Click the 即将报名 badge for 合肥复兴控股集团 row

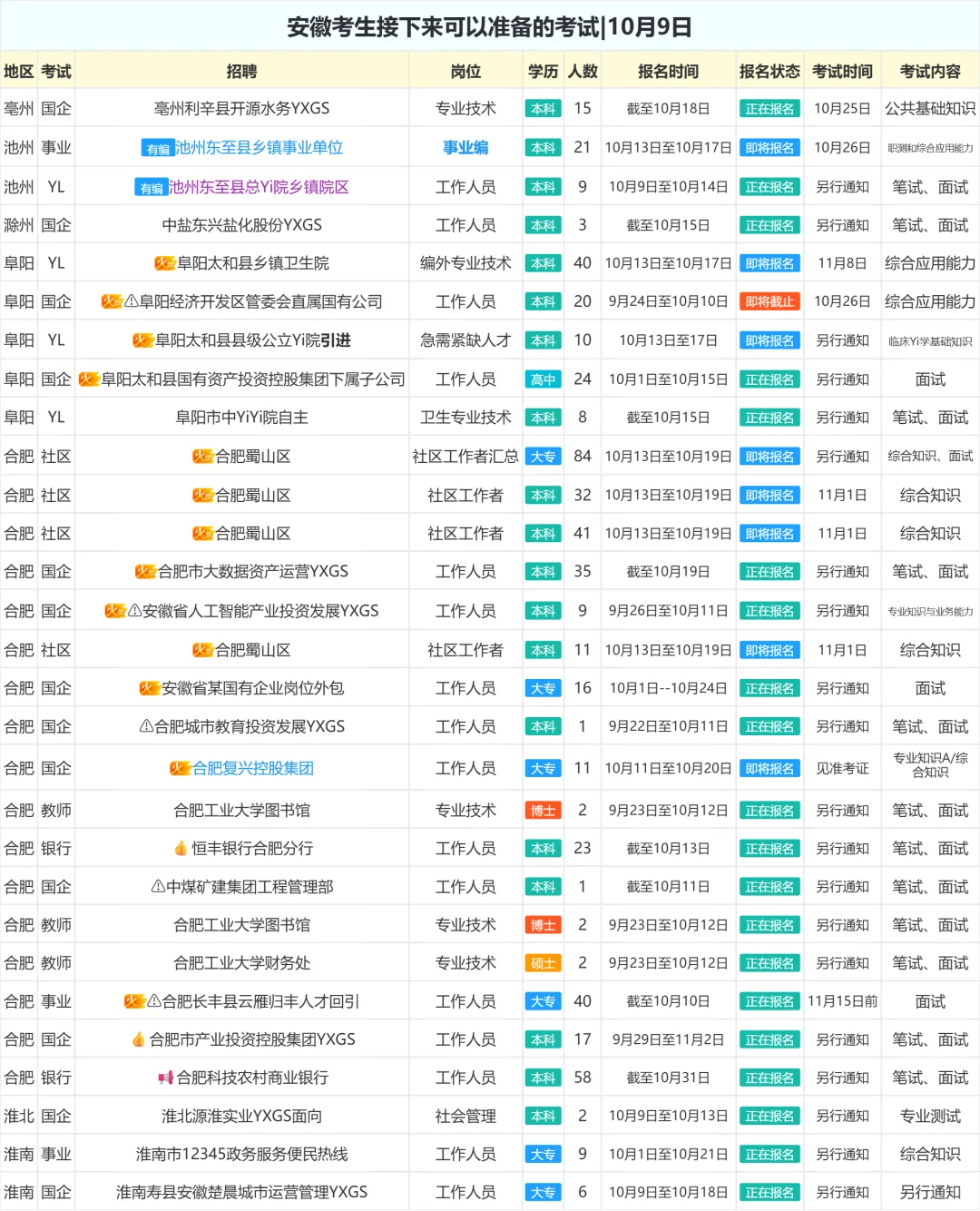tap(769, 767)
